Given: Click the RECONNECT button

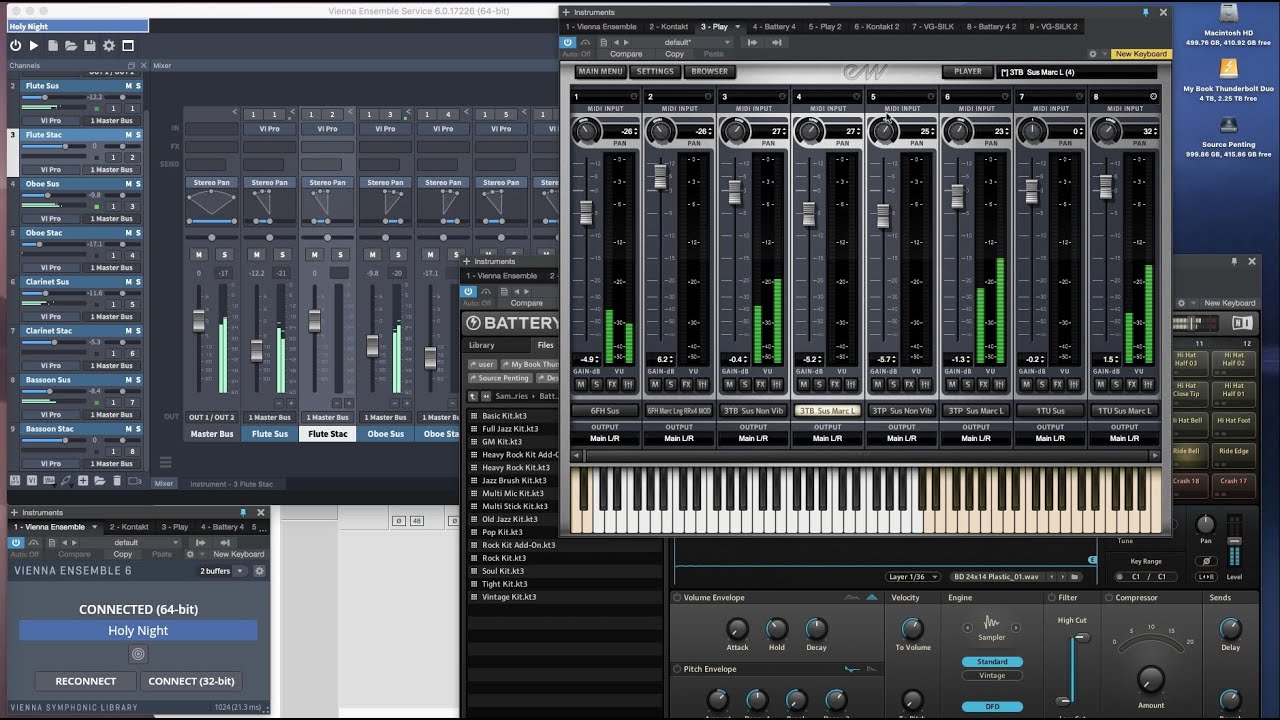Looking at the screenshot, I should (86, 681).
